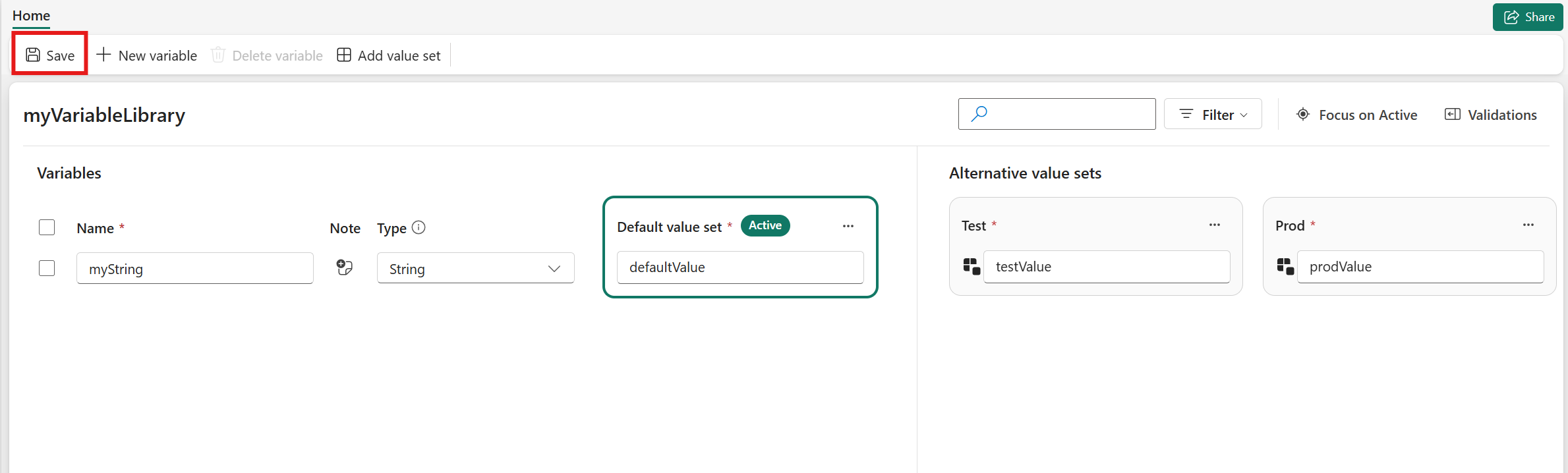Viewport: 1568px width, 473px height.
Task: Click the icon beside testValue field
Action: 972,267
